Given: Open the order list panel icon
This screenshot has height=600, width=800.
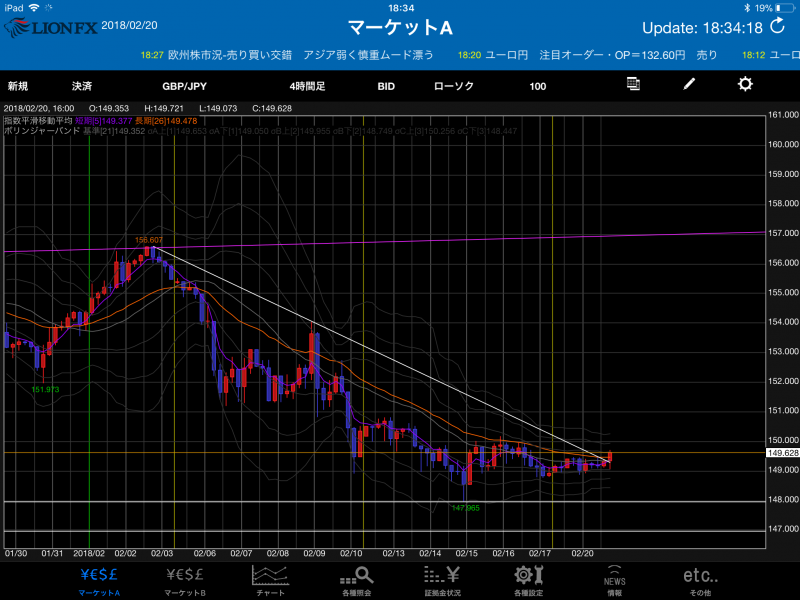Looking at the screenshot, I should pyautogui.click(x=633, y=84).
